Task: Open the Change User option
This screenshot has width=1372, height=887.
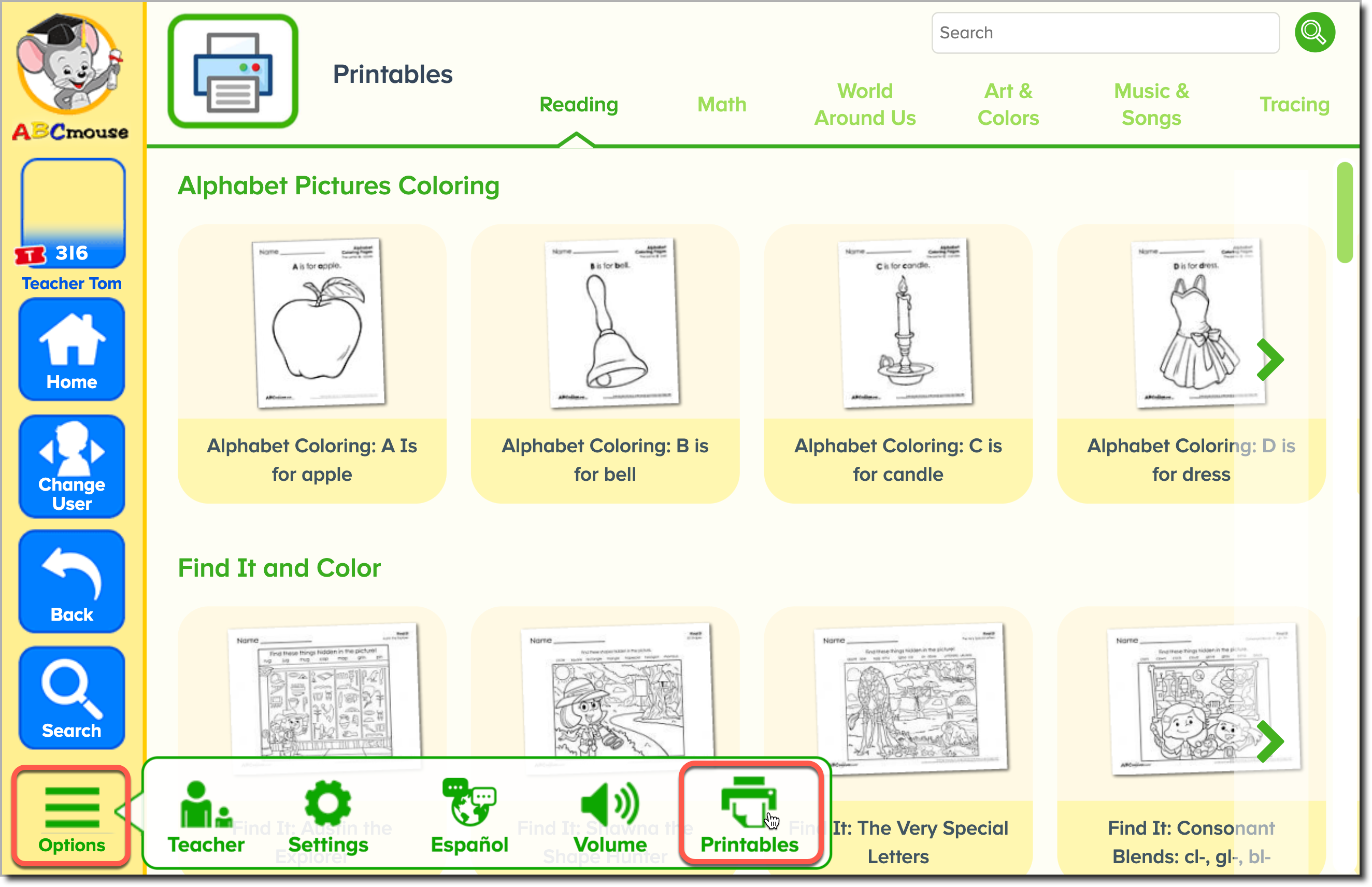Action: coord(72,466)
